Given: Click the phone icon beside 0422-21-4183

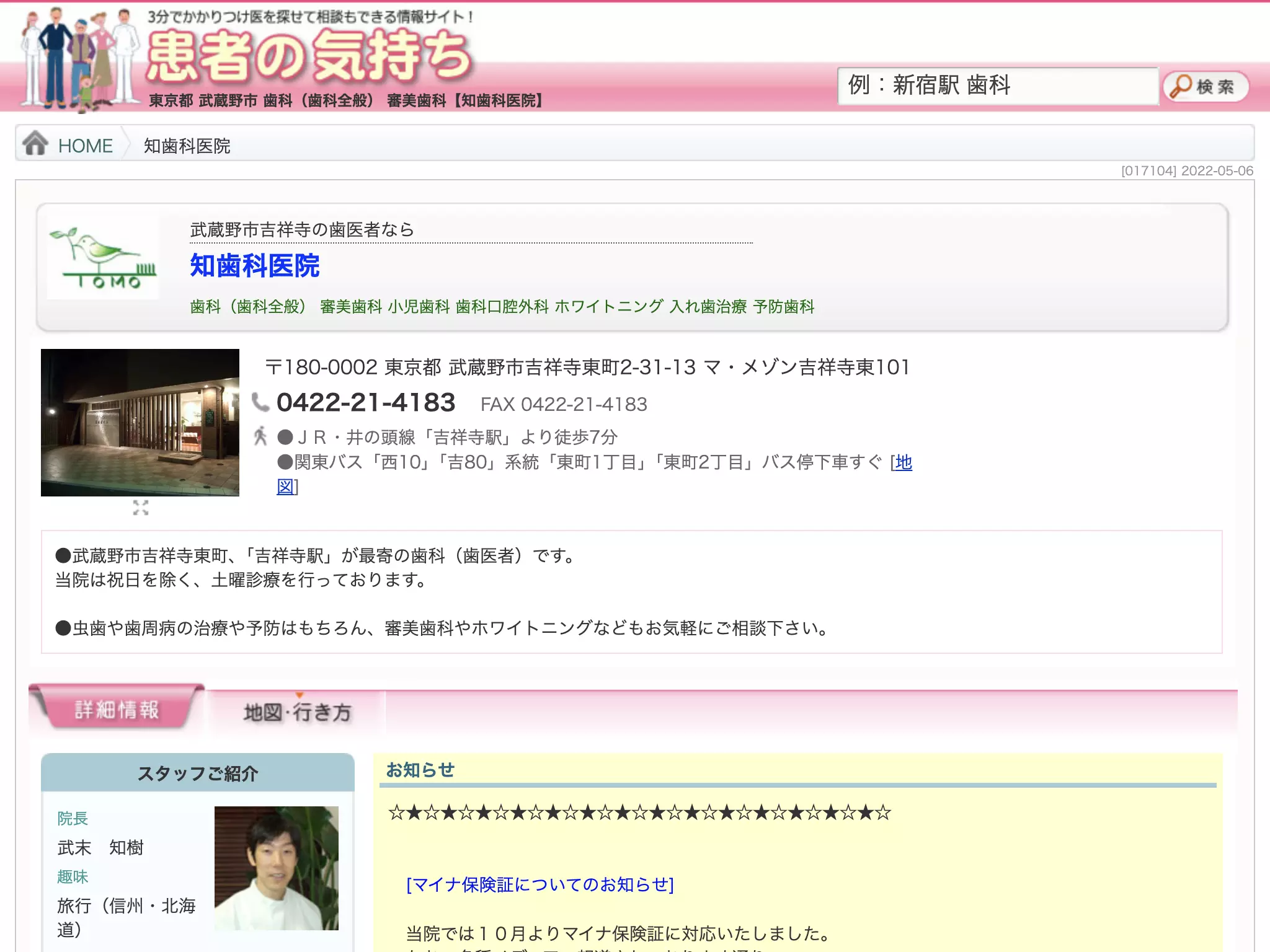Looking at the screenshot, I should 260,402.
